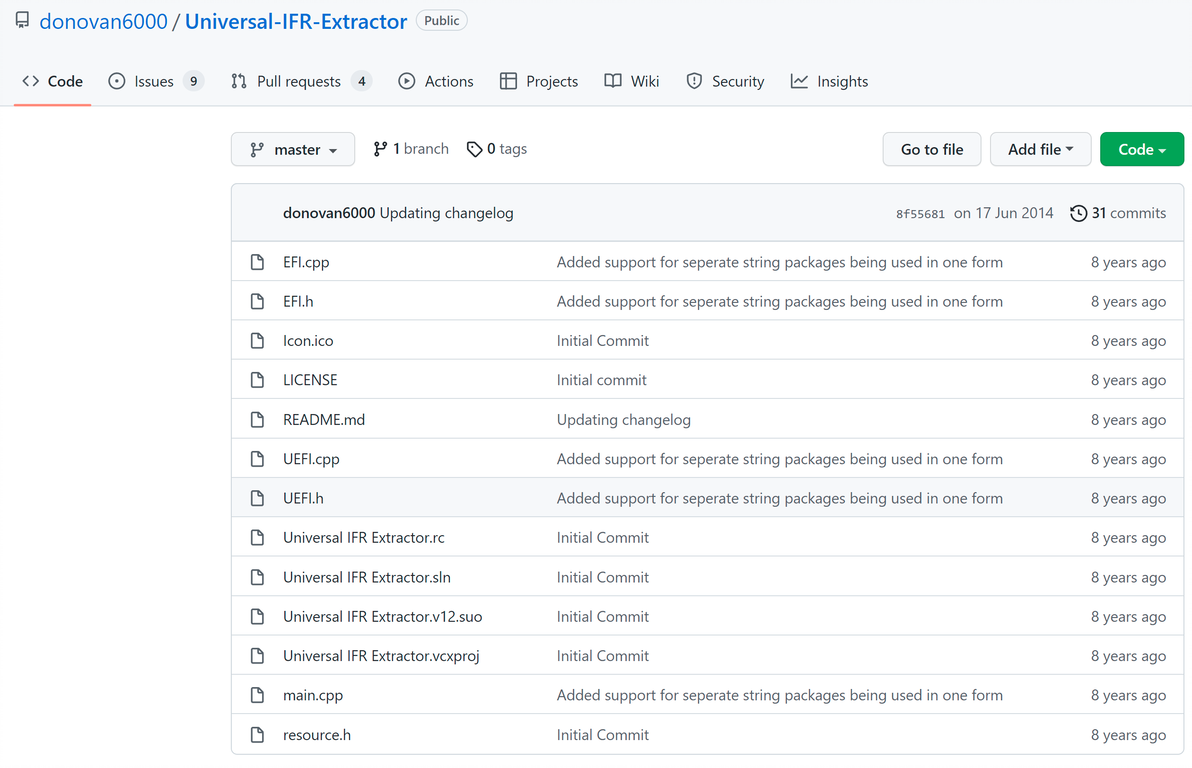Viewport: 1192px width, 768px height.
Task: Click the file icon next to EFI.cpp
Action: click(257, 262)
